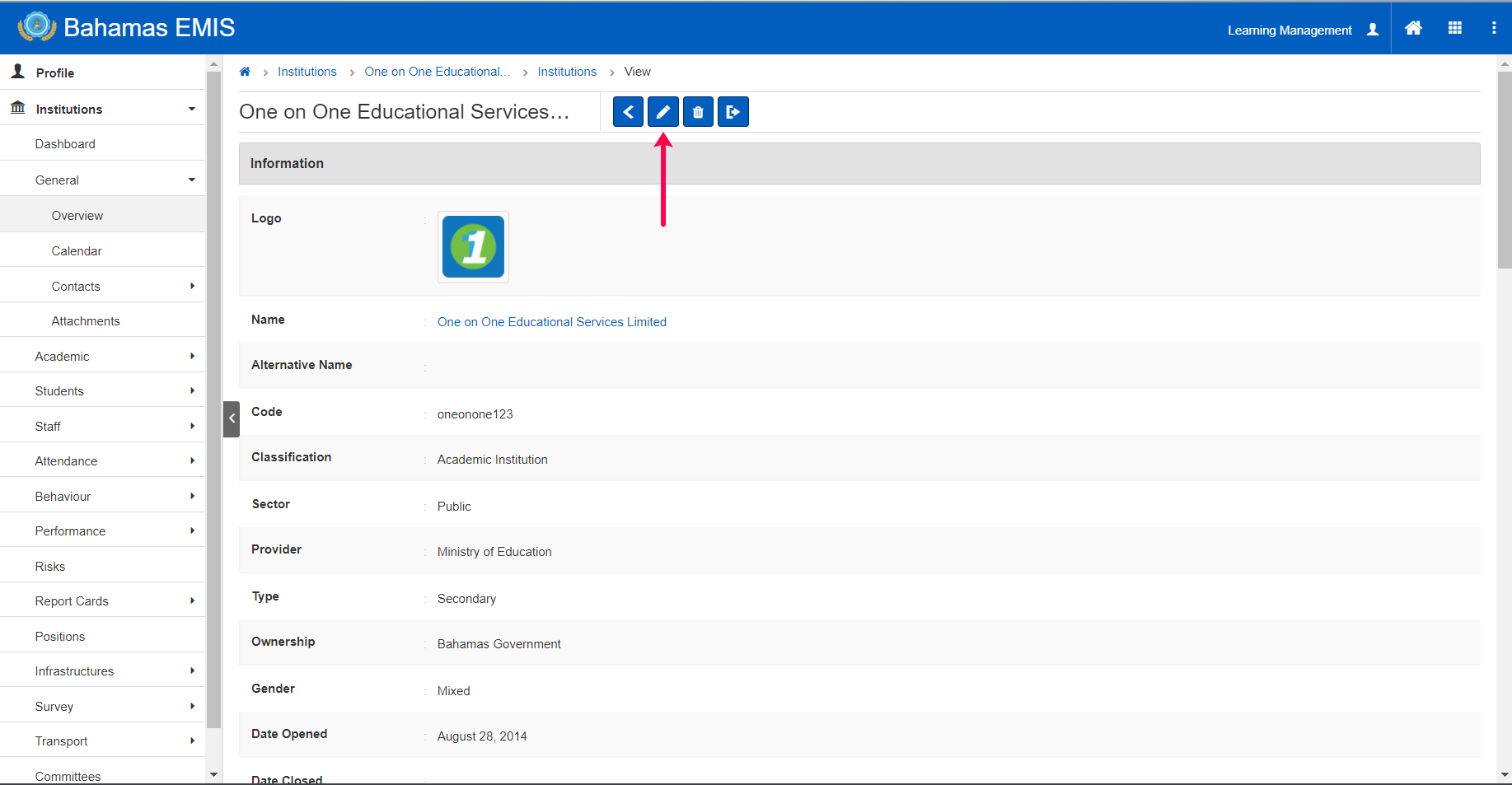Open Positions in the sidebar

(x=103, y=636)
